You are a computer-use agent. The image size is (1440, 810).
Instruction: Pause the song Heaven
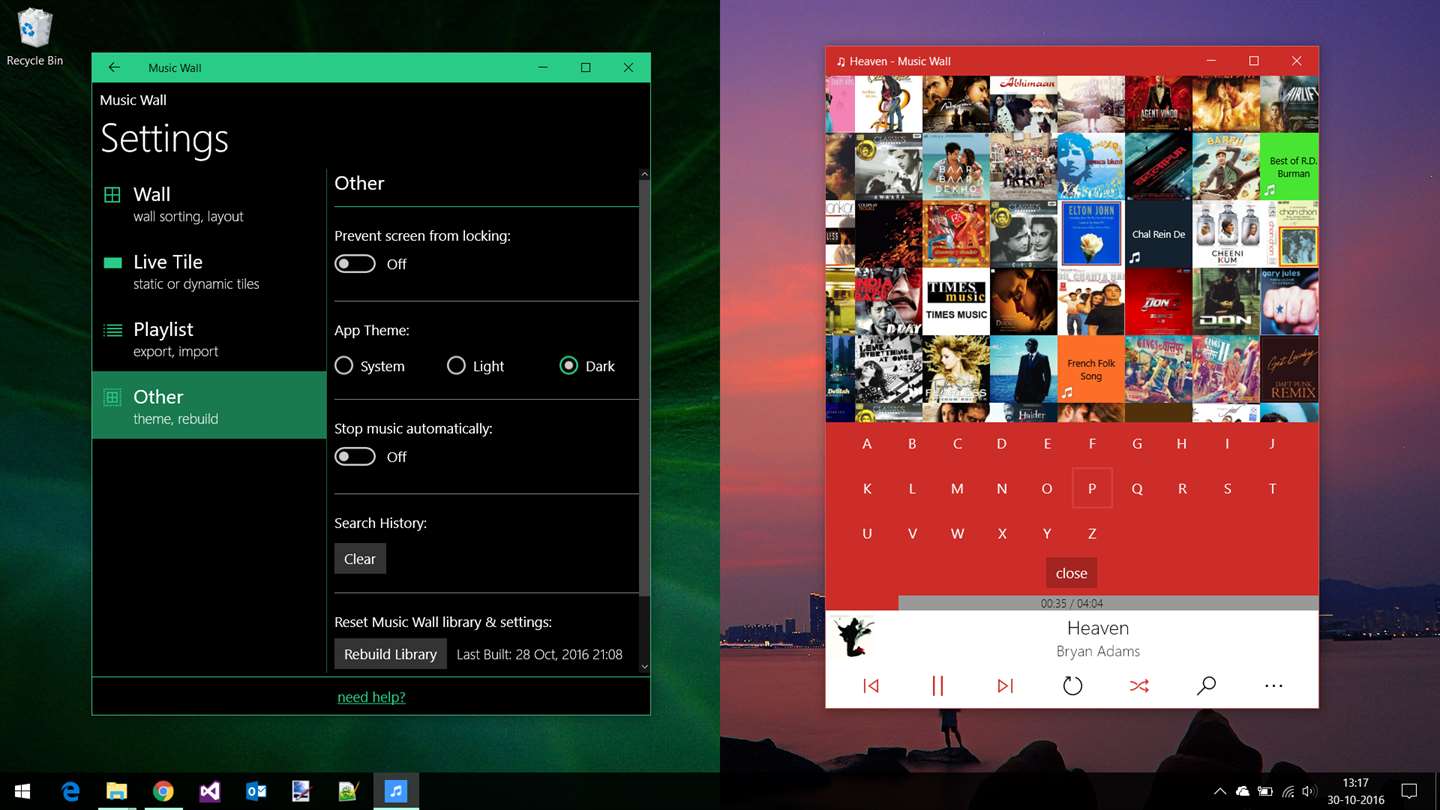pos(938,686)
